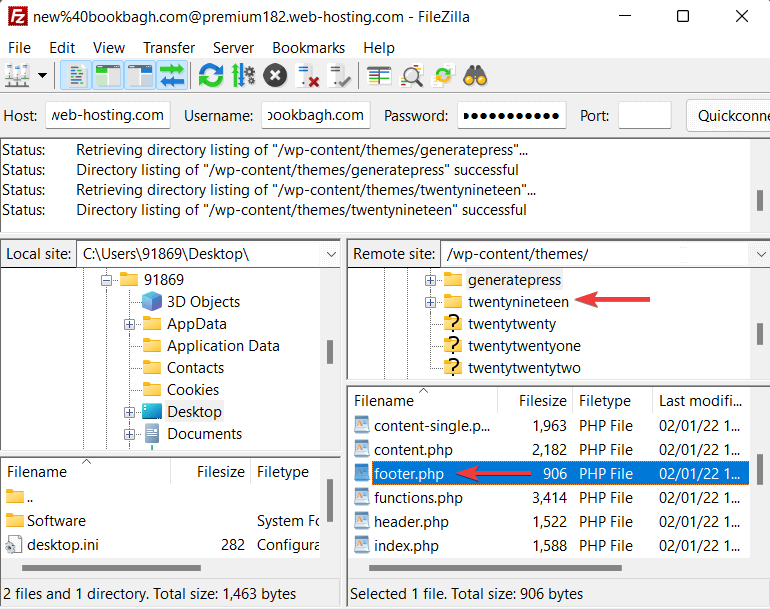Click the local file list horizontal scrollbar
Viewport: 770px width, 609px height.
tap(111, 568)
